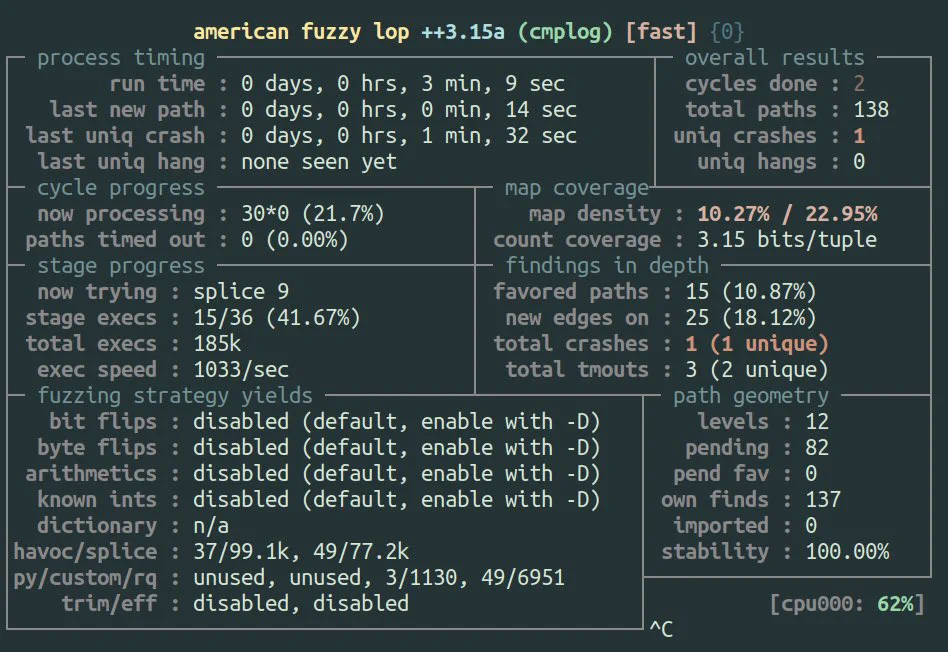Select the version text '++3.15a'

(x=463, y=31)
